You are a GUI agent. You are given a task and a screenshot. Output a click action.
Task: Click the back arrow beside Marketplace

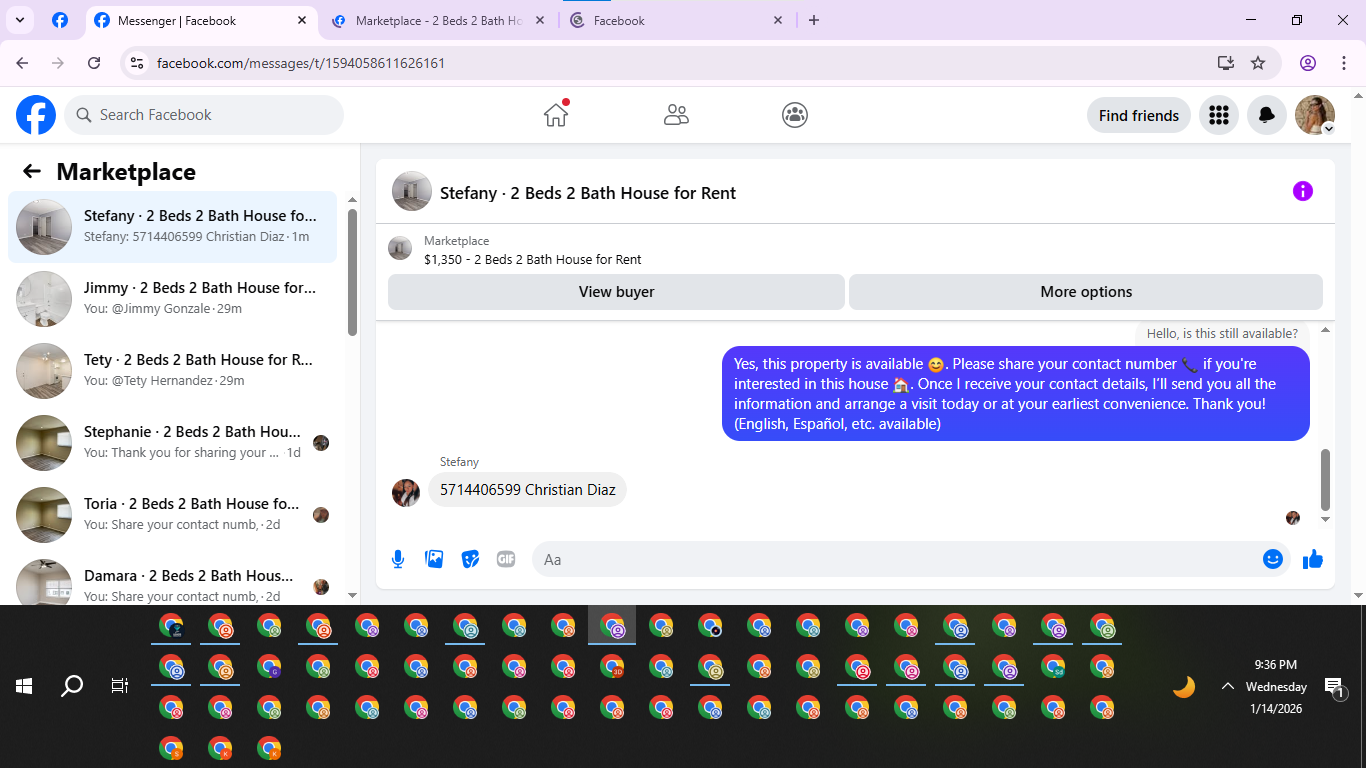click(32, 171)
